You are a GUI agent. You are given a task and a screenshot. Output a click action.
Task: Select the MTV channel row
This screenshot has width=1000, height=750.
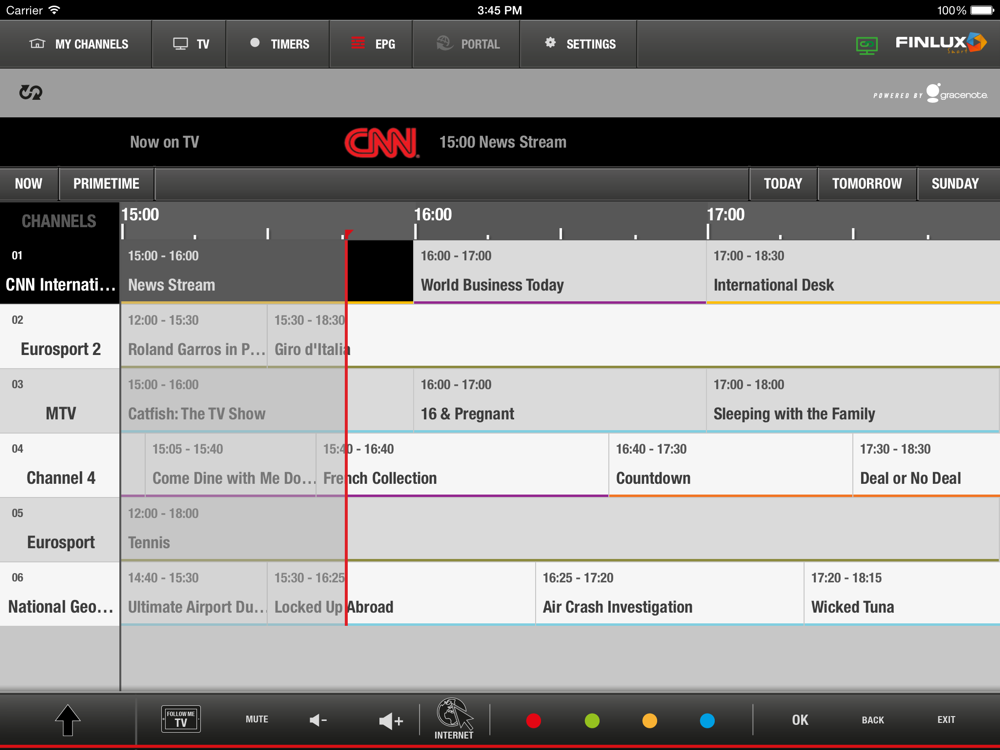tap(60, 401)
